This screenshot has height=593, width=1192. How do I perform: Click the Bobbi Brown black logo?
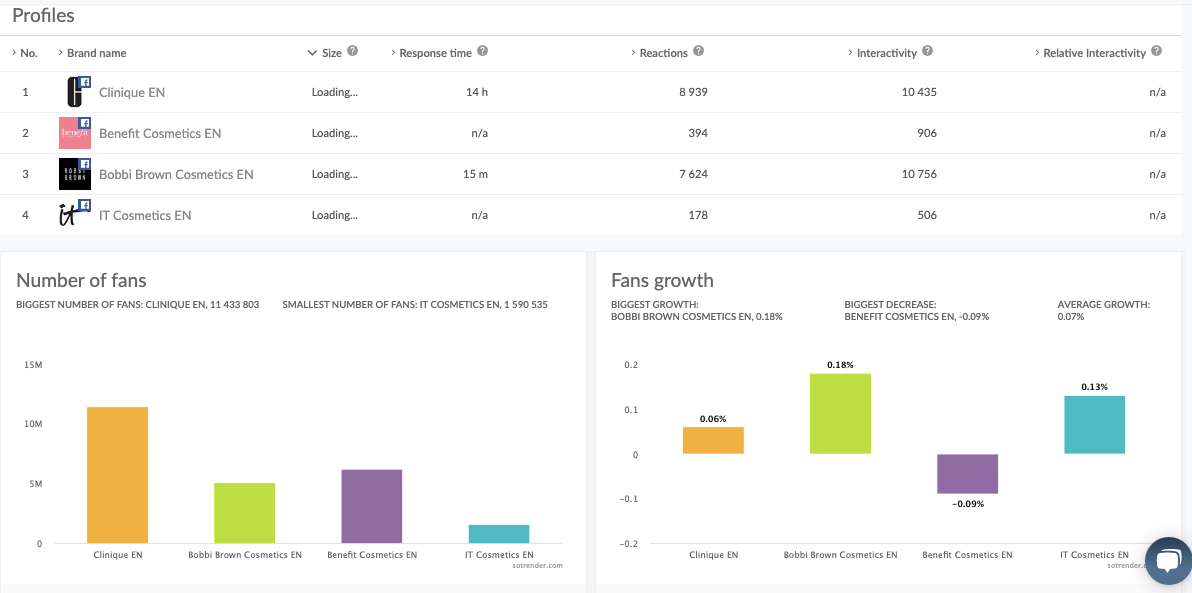point(75,174)
